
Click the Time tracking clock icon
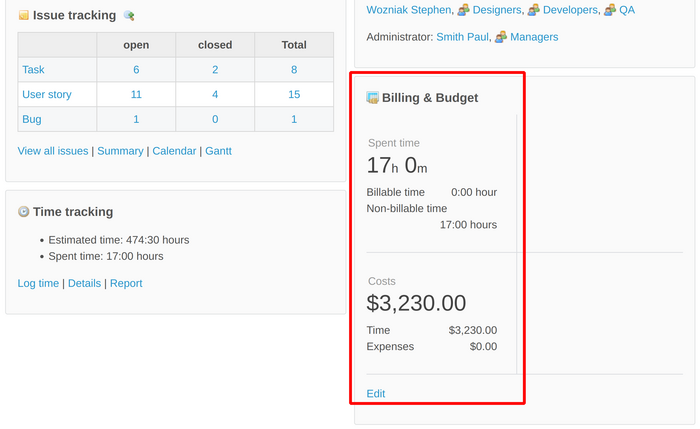(x=24, y=212)
